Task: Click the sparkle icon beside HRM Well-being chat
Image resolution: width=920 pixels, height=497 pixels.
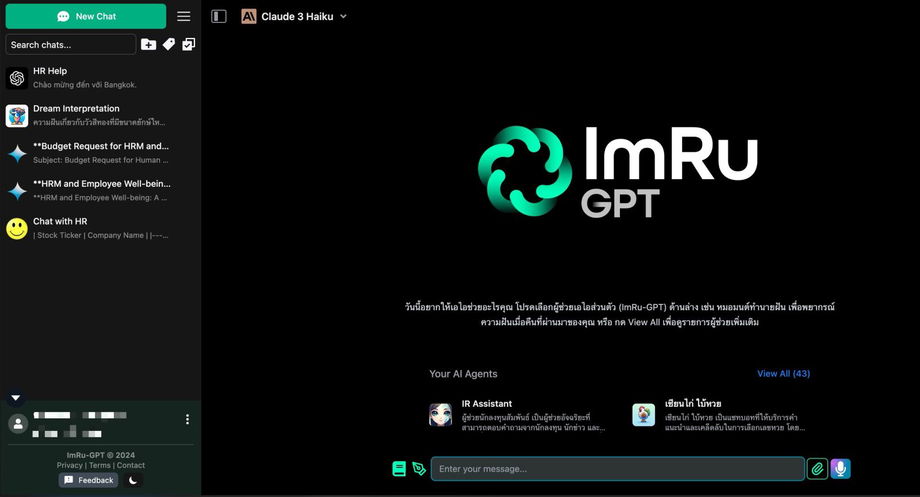Action: (x=17, y=191)
